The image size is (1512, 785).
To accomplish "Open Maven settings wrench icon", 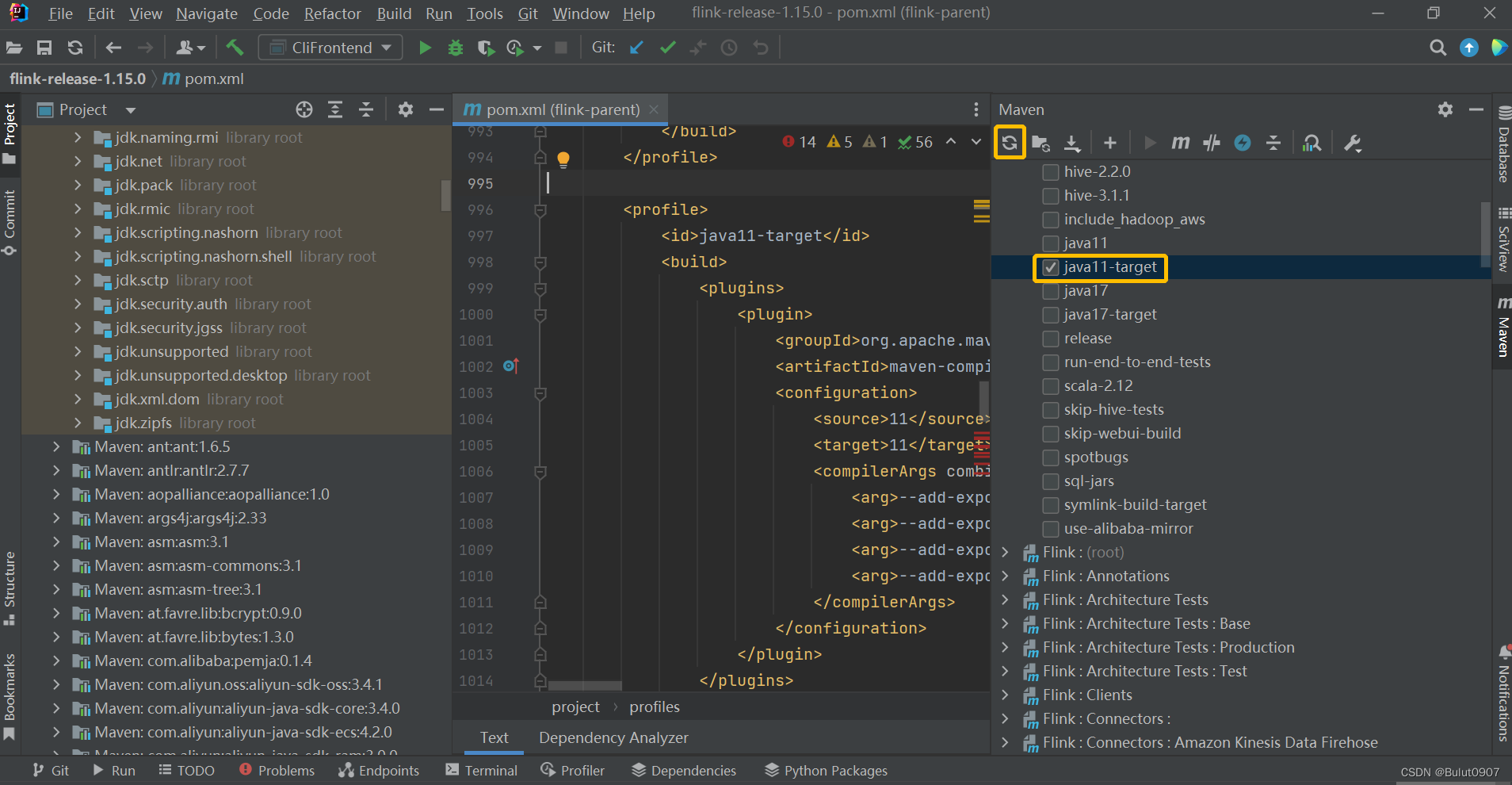I will (x=1353, y=143).
